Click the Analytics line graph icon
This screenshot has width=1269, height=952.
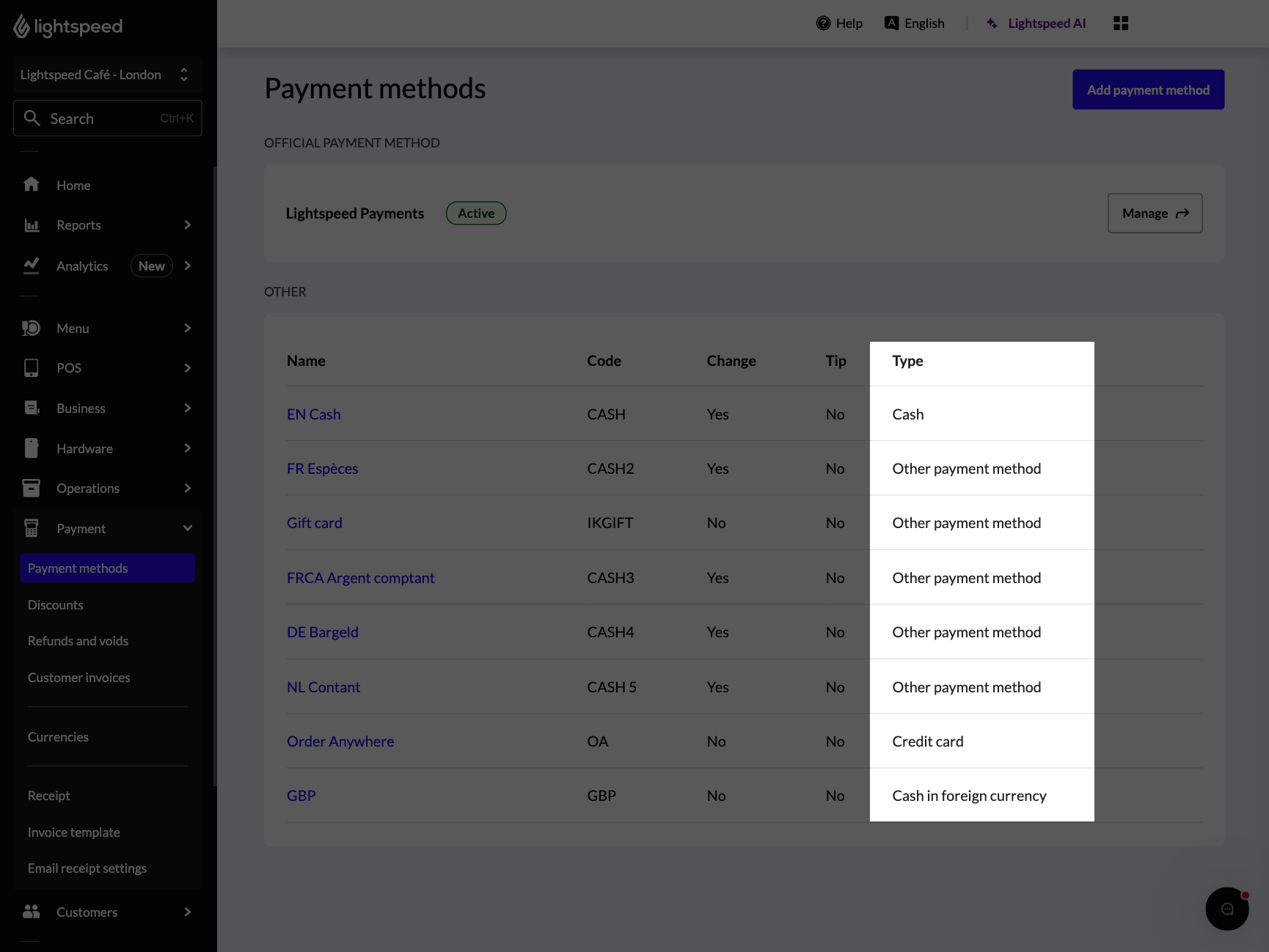[x=32, y=266]
